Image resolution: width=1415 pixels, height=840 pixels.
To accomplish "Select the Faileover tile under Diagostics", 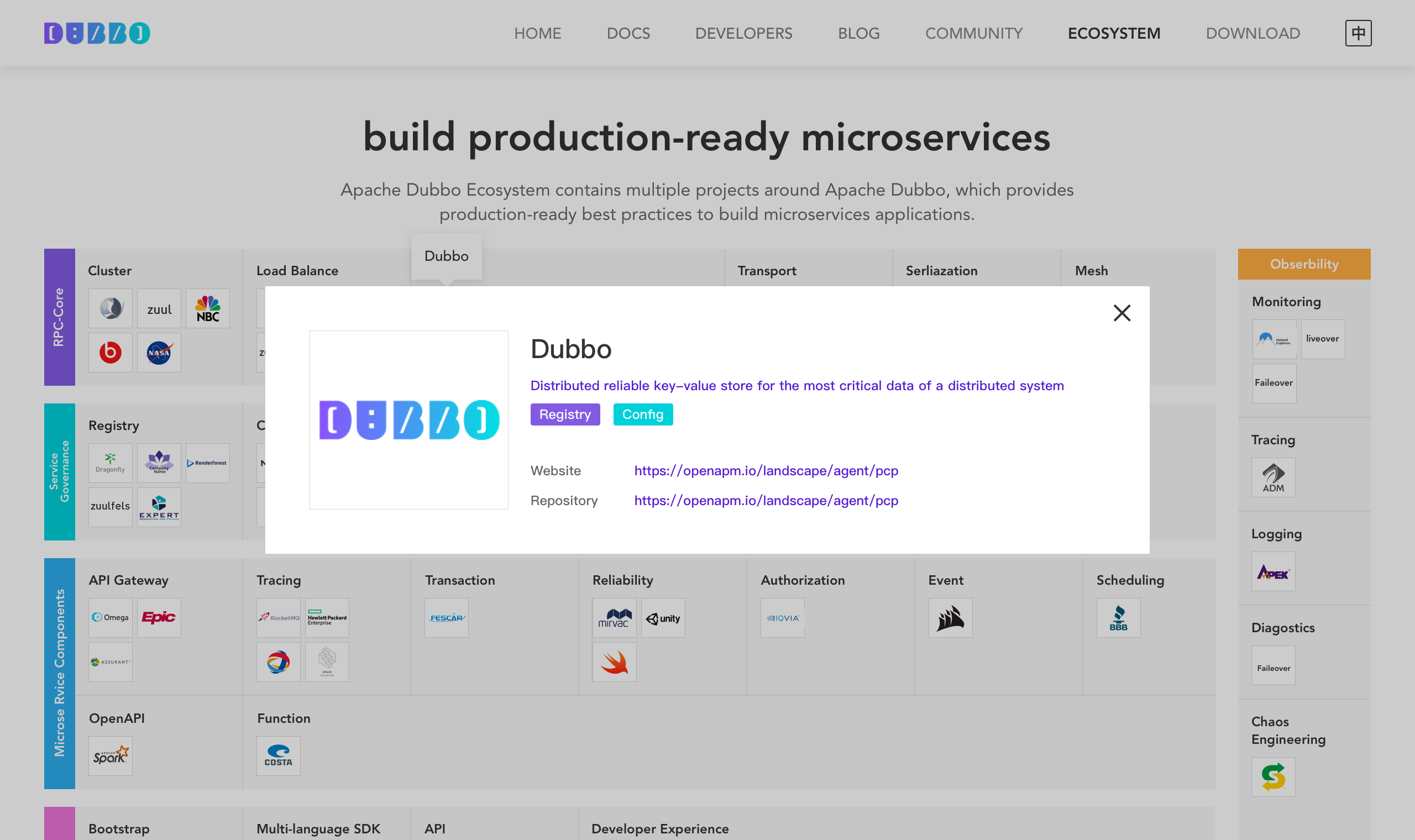I will click(x=1273, y=665).
